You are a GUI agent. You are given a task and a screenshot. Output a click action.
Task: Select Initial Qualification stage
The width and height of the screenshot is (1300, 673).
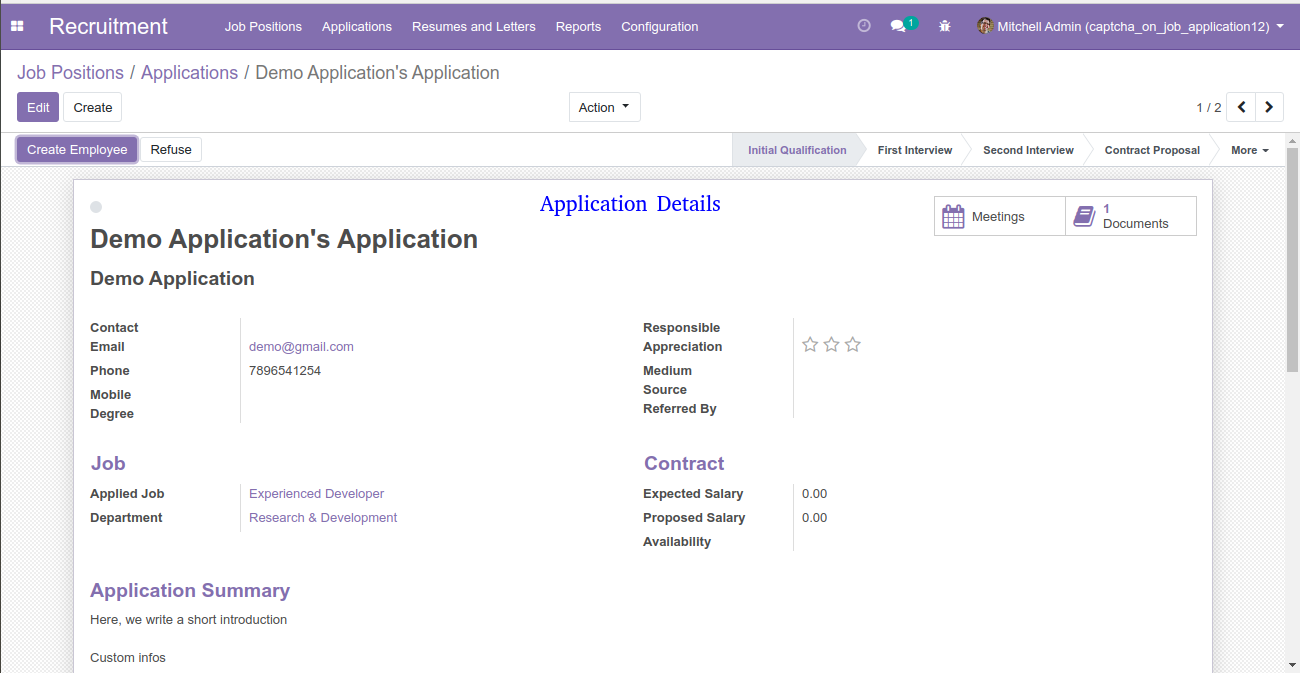(797, 150)
